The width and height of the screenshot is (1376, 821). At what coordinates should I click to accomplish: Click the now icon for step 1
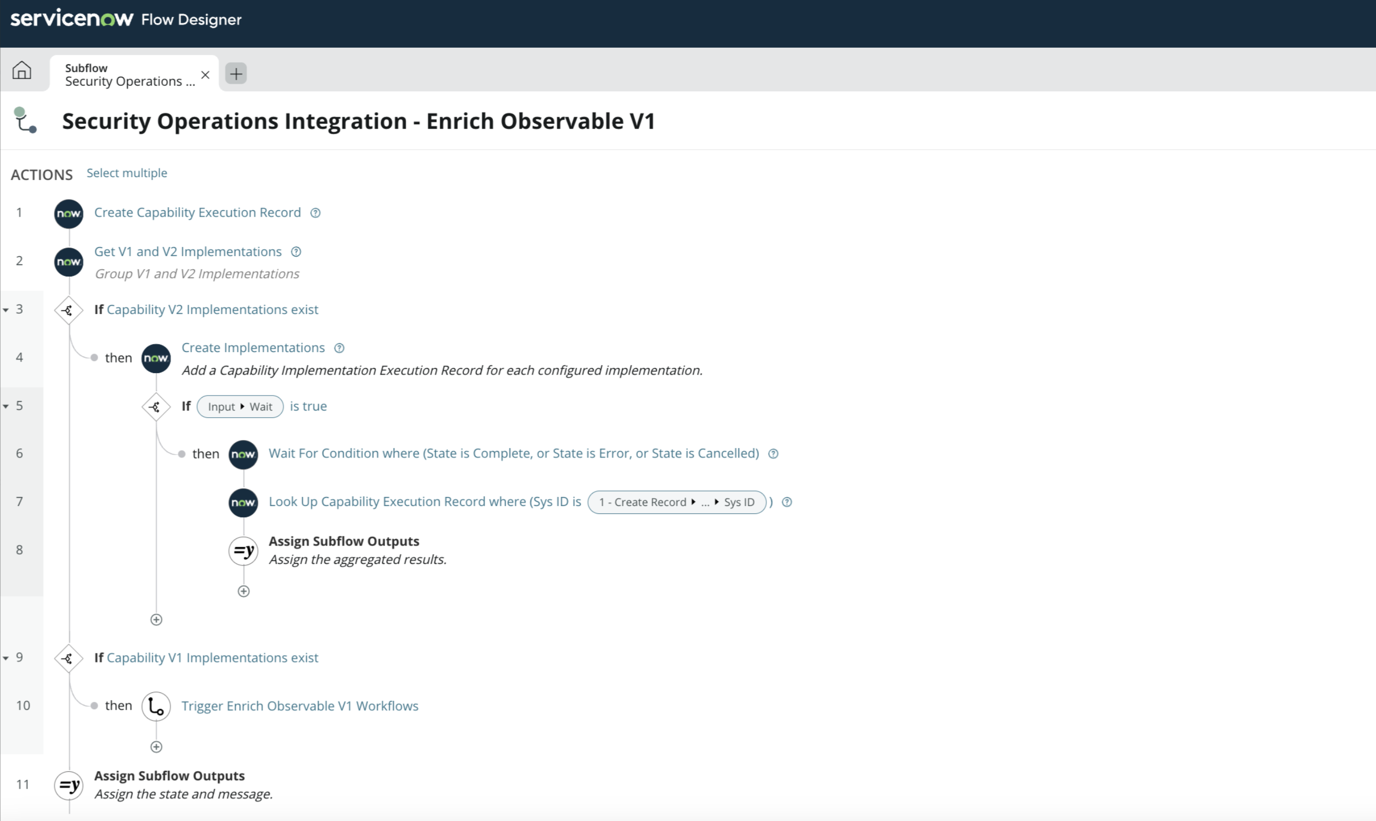(x=69, y=213)
